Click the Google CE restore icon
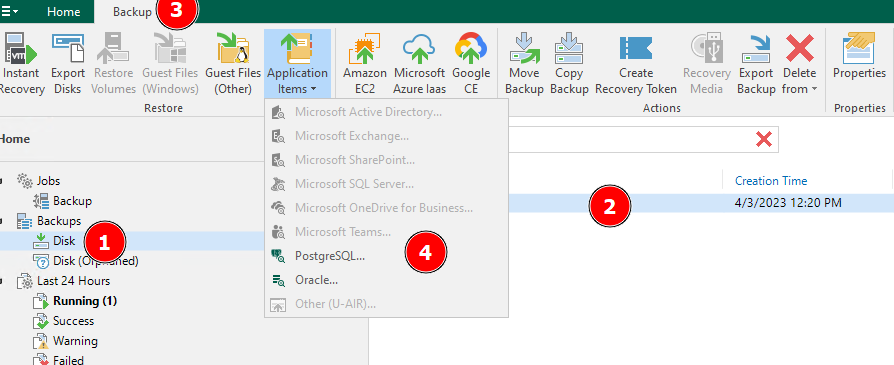 pyautogui.click(x=471, y=64)
